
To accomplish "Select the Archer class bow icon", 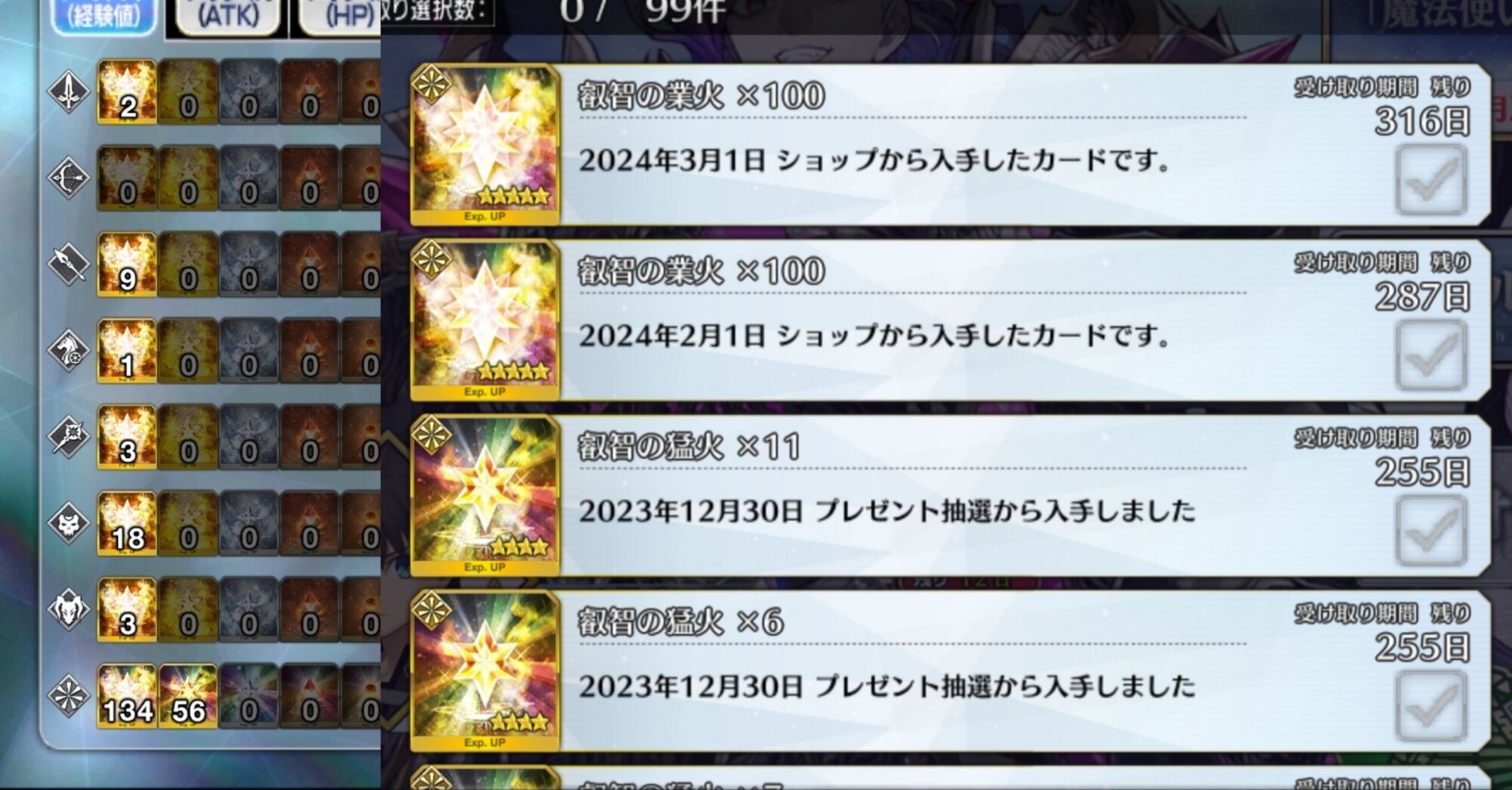I will 68,178.
